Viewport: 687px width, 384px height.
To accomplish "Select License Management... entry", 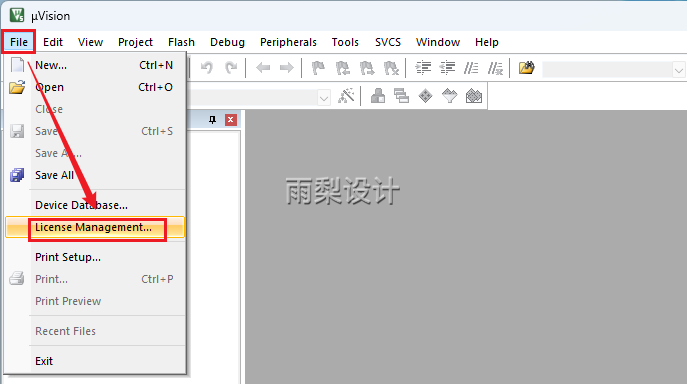I will (x=96, y=228).
